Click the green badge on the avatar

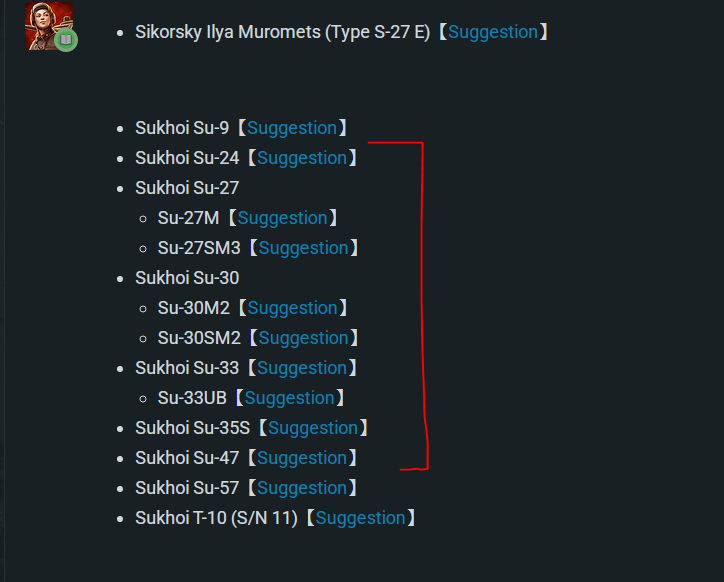tap(66, 40)
